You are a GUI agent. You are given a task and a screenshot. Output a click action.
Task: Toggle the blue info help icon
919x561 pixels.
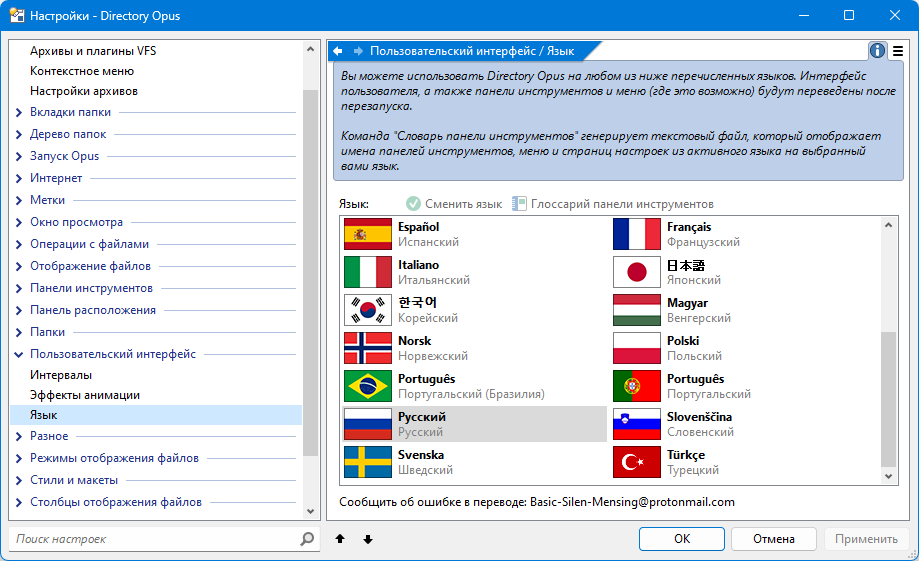point(877,51)
